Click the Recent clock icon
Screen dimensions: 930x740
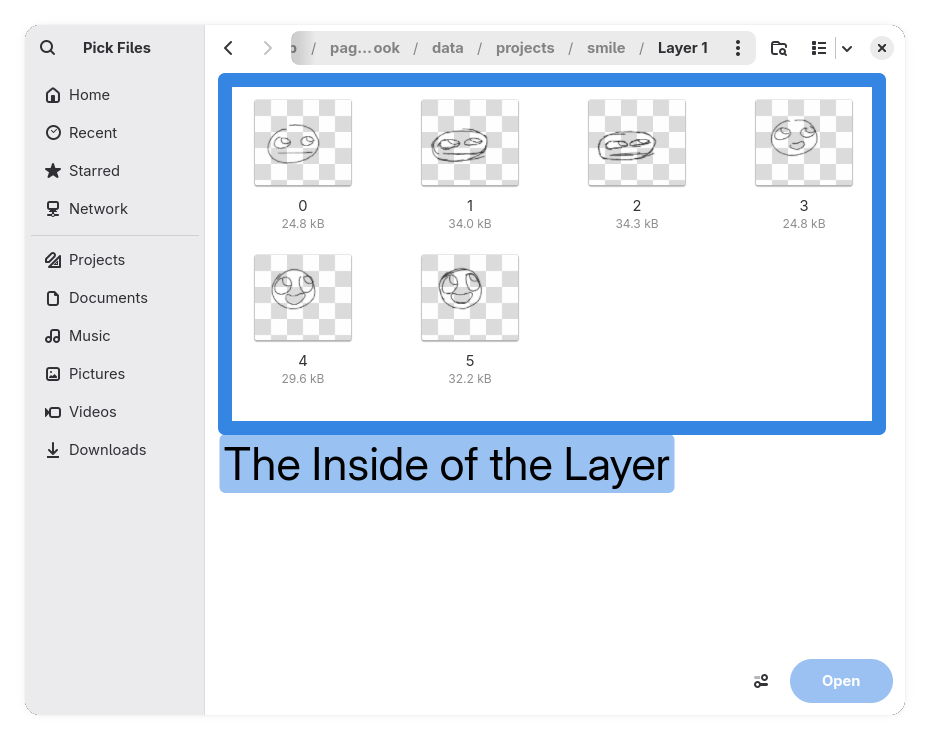[x=53, y=133]
